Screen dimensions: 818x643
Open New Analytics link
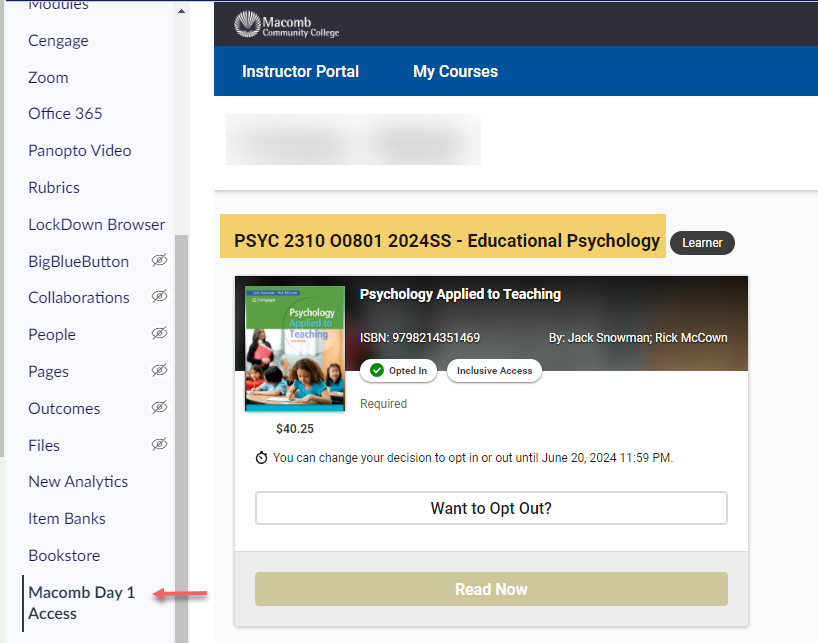pyautogui.click(x=78, y=482)
